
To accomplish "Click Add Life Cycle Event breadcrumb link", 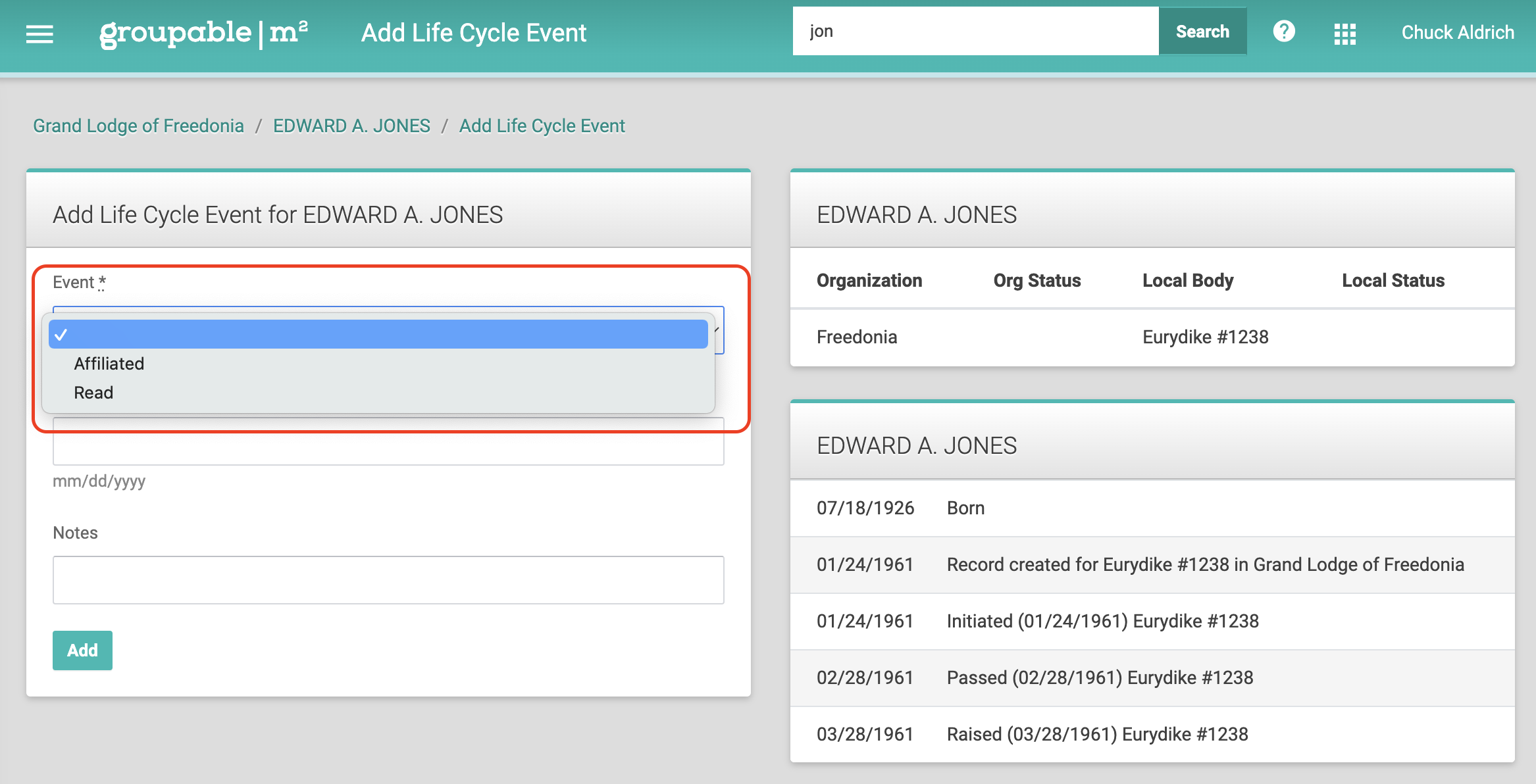I will tap(542, 126).
